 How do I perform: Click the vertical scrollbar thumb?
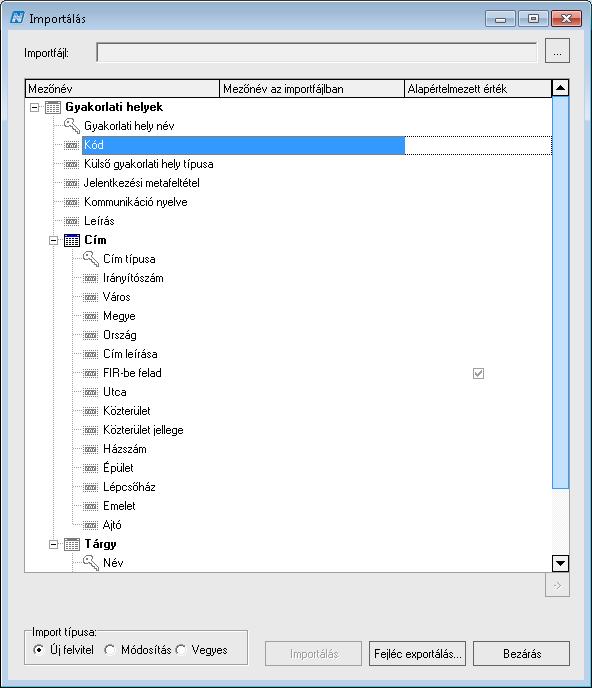click(560, 292)
